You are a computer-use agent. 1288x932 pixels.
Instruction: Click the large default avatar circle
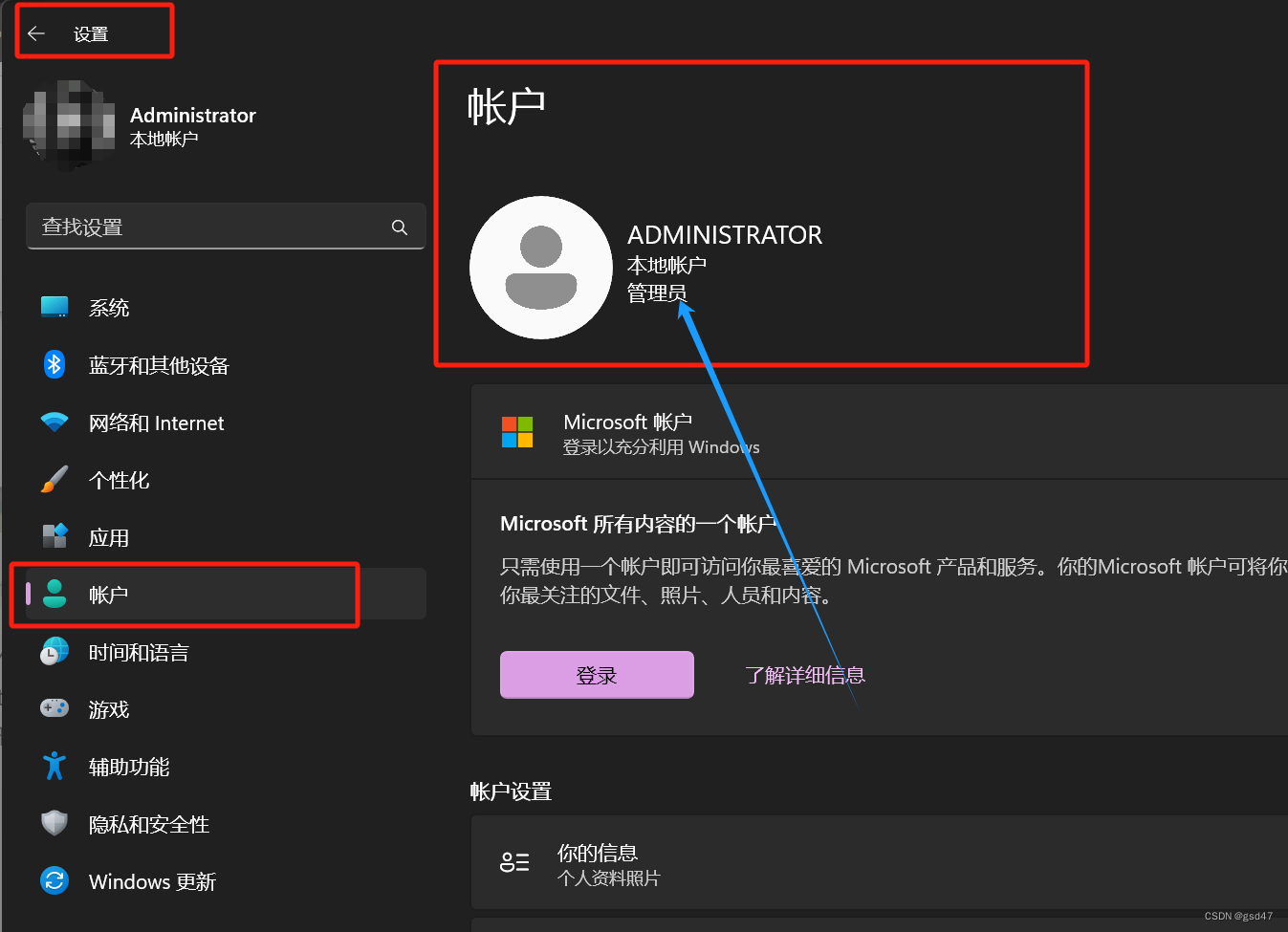tap(541, 268)
